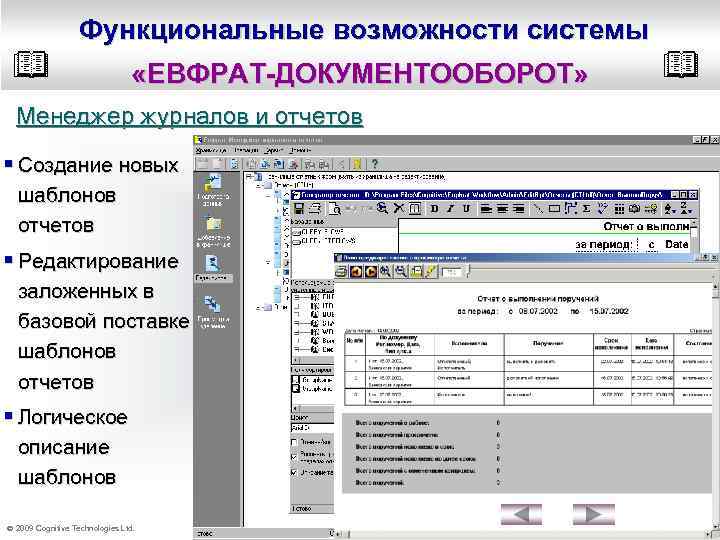Viewport: 720px width, 540px height.
Task: Center text in report editor toolbar
Action: [x=502, y=209]
